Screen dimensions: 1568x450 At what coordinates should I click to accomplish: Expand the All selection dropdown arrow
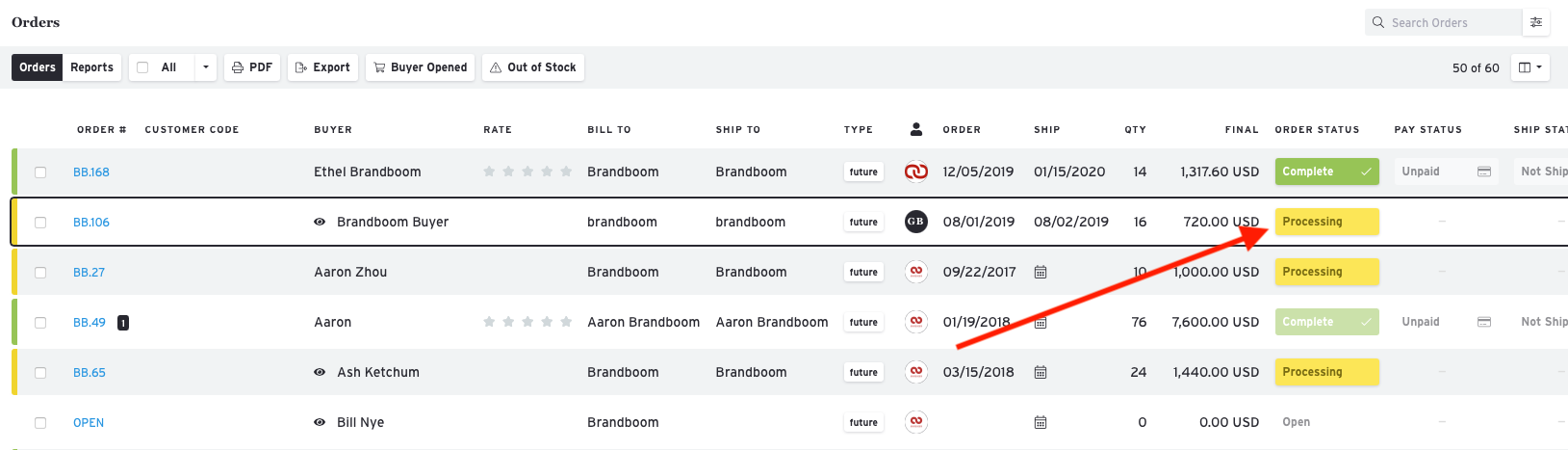click(x=205, y=67)
